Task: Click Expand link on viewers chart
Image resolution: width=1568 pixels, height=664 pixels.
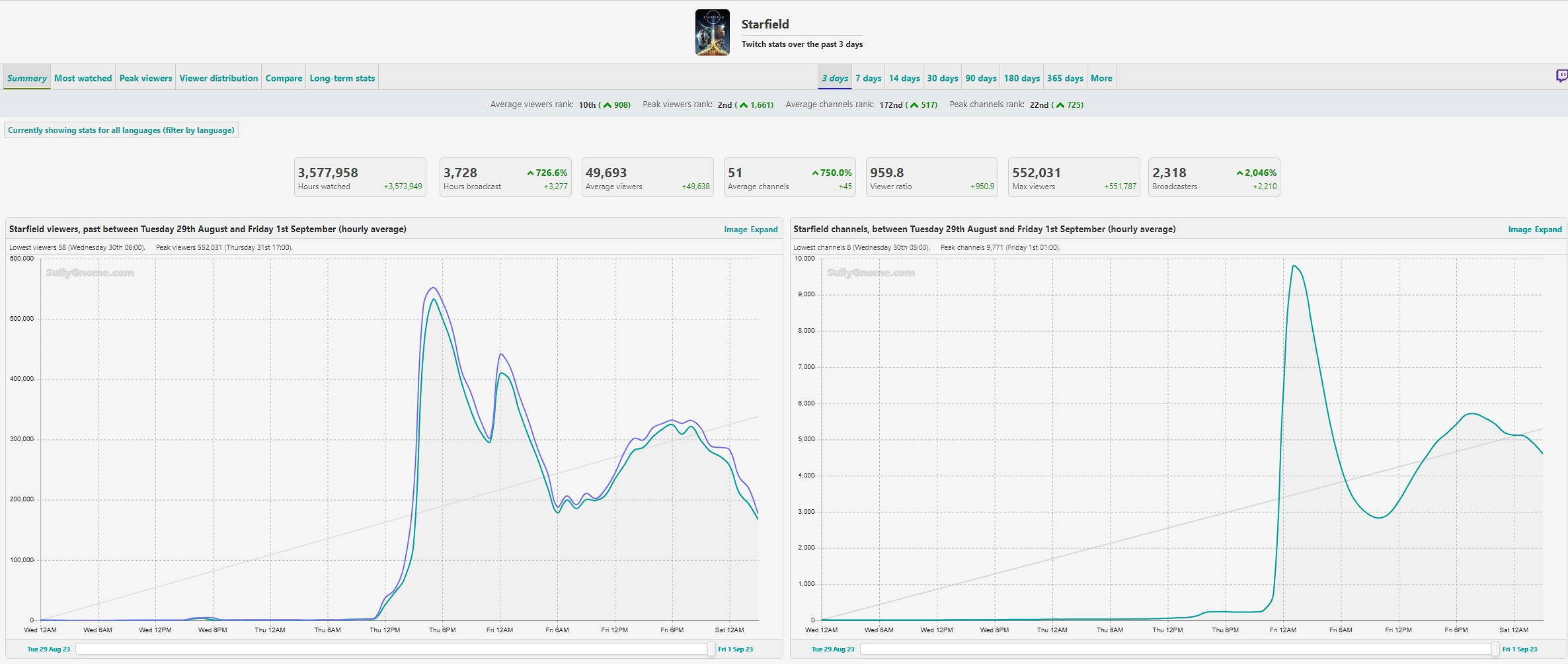Action: pos(764,229)
